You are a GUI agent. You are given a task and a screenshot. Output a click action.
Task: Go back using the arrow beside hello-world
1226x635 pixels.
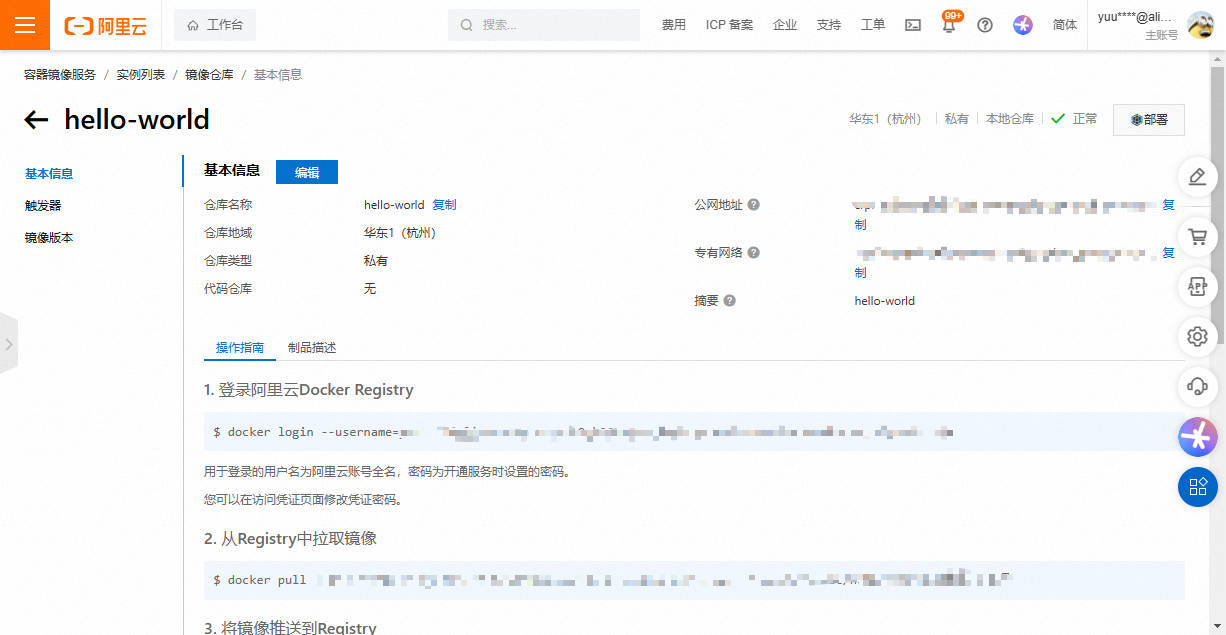(x=36, y=120)
